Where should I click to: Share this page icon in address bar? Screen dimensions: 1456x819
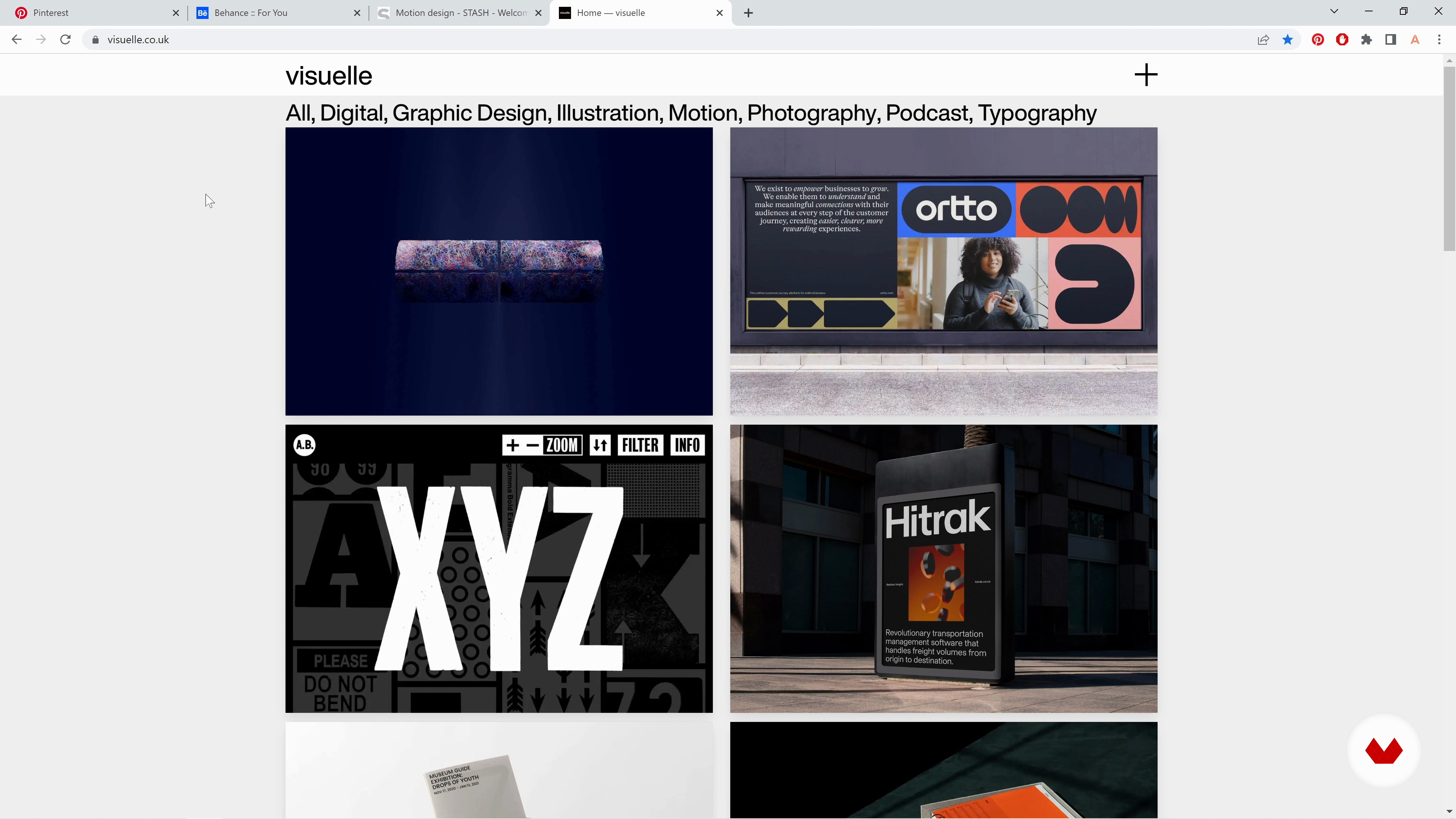(x=1263, y=39)
